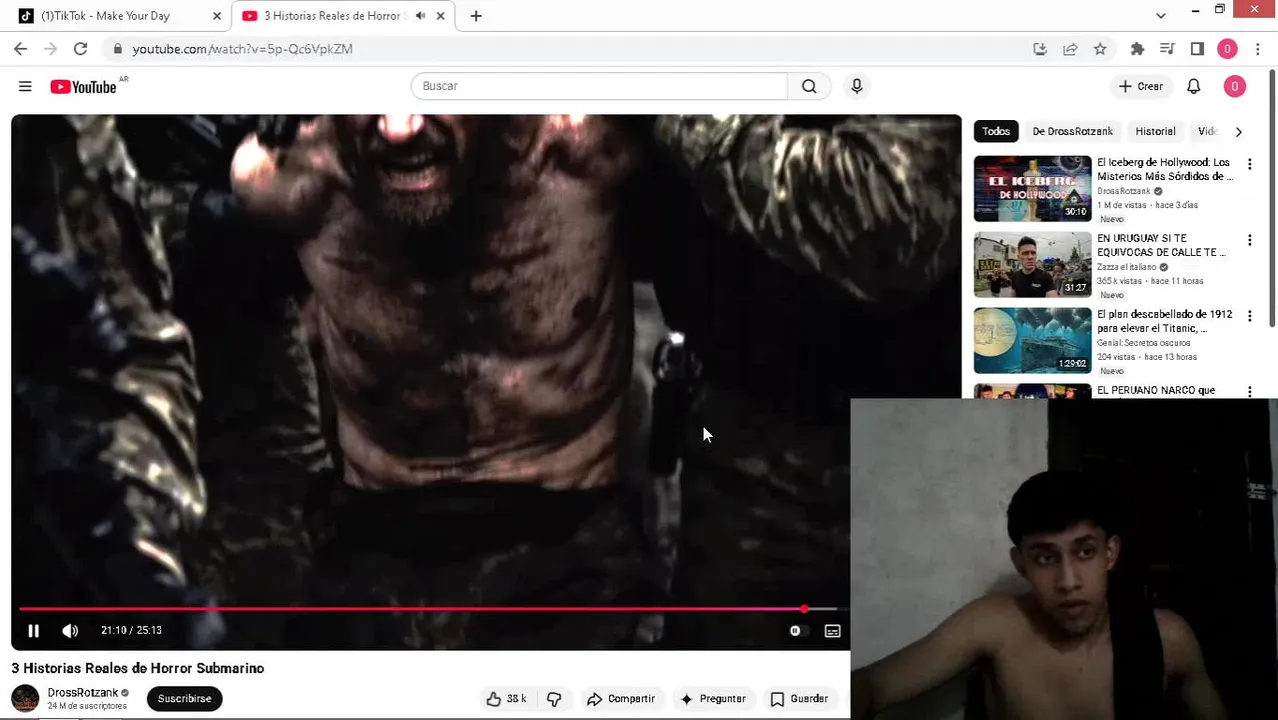Open the tab search dropdown arrow
Image resolution: width=1278 pixels, height=720 pixels.
coord(1160,16)
